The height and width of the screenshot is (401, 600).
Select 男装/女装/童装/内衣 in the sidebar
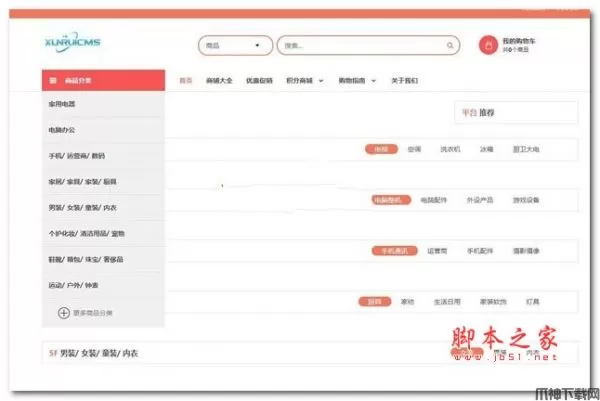(x=82, y=207)
